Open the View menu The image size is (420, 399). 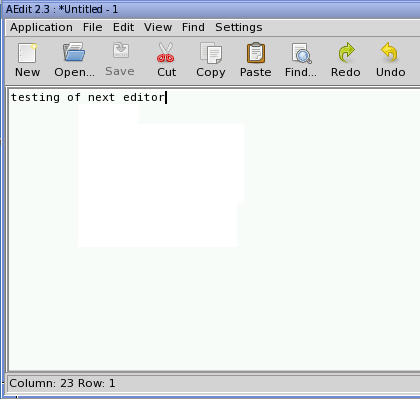(x=158, y=27)
